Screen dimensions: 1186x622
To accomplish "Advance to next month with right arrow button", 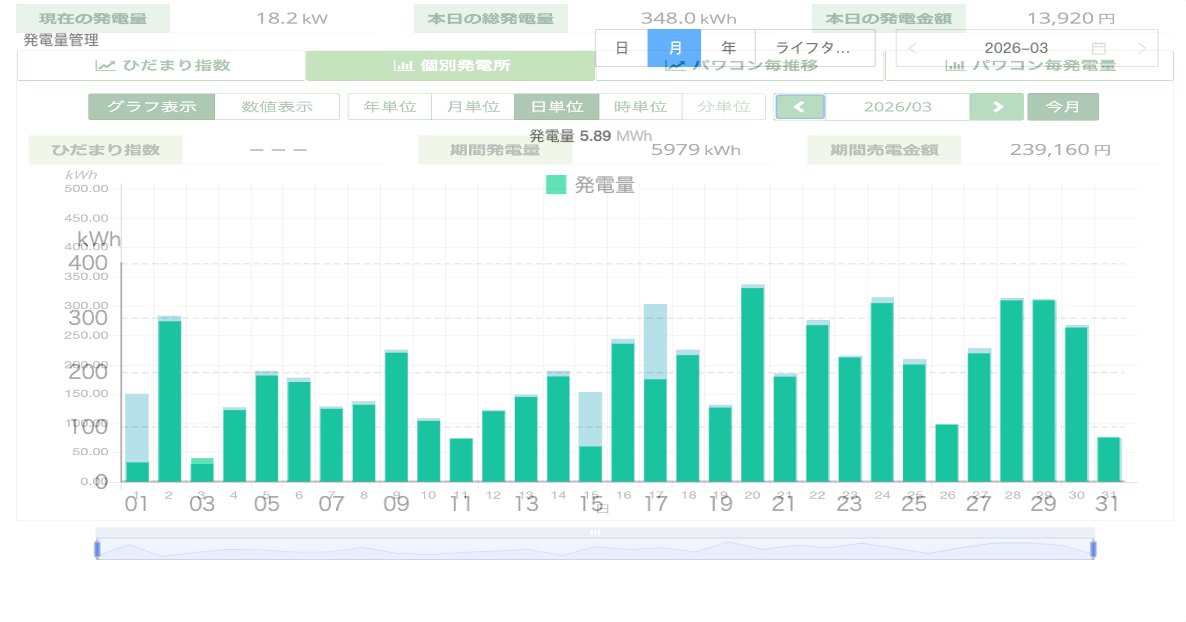I will (997, 107).
